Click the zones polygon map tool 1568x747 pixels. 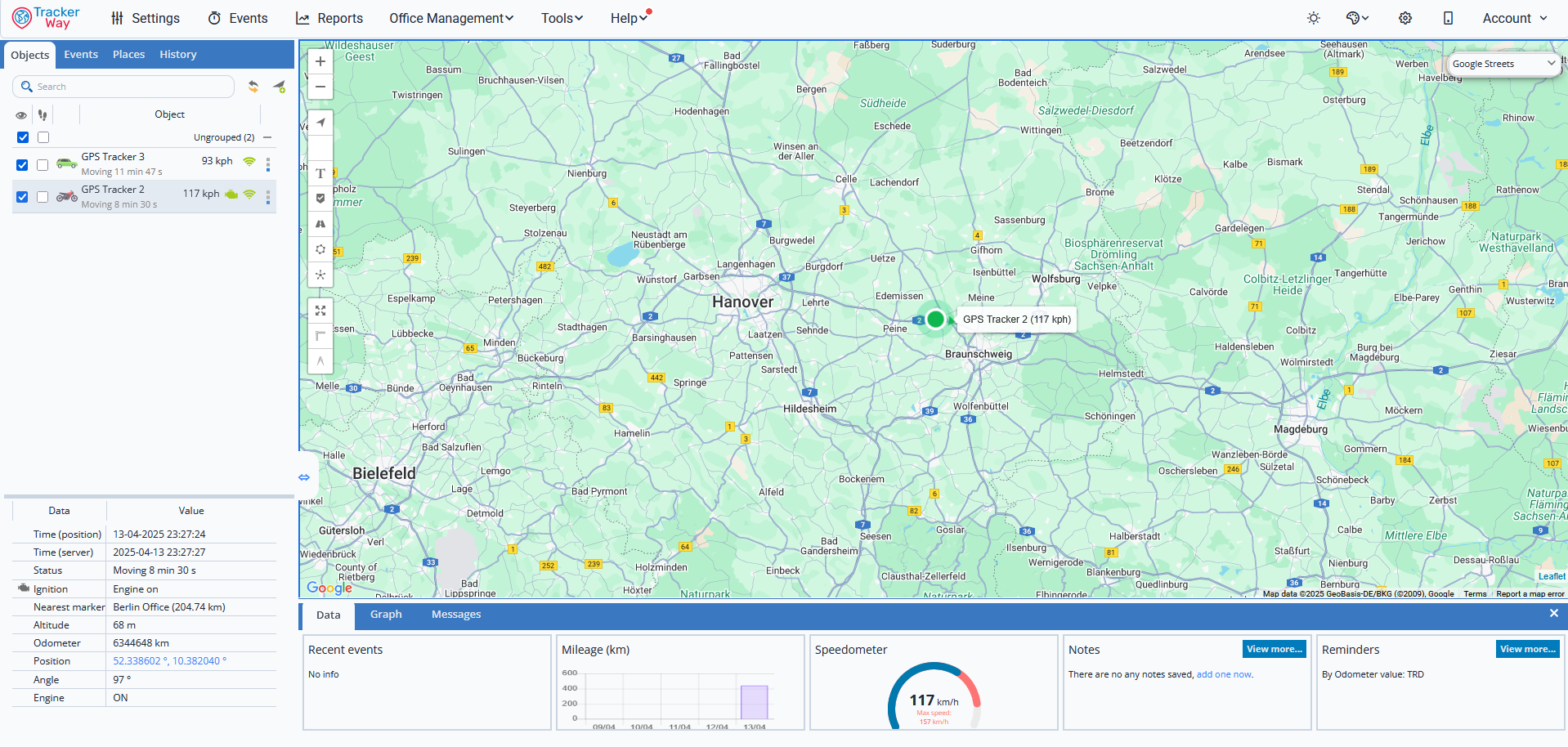click(320, 249)
